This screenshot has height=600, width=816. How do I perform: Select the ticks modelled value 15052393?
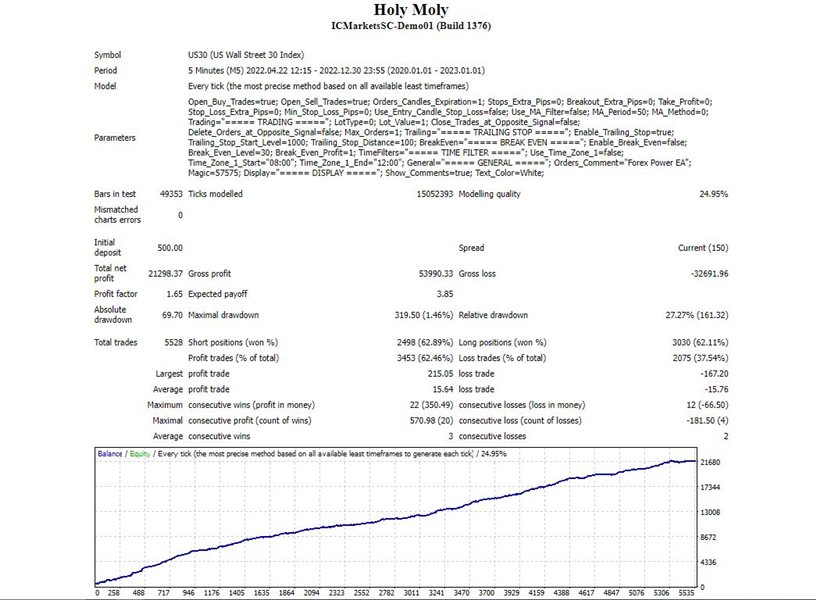point(435,194)
